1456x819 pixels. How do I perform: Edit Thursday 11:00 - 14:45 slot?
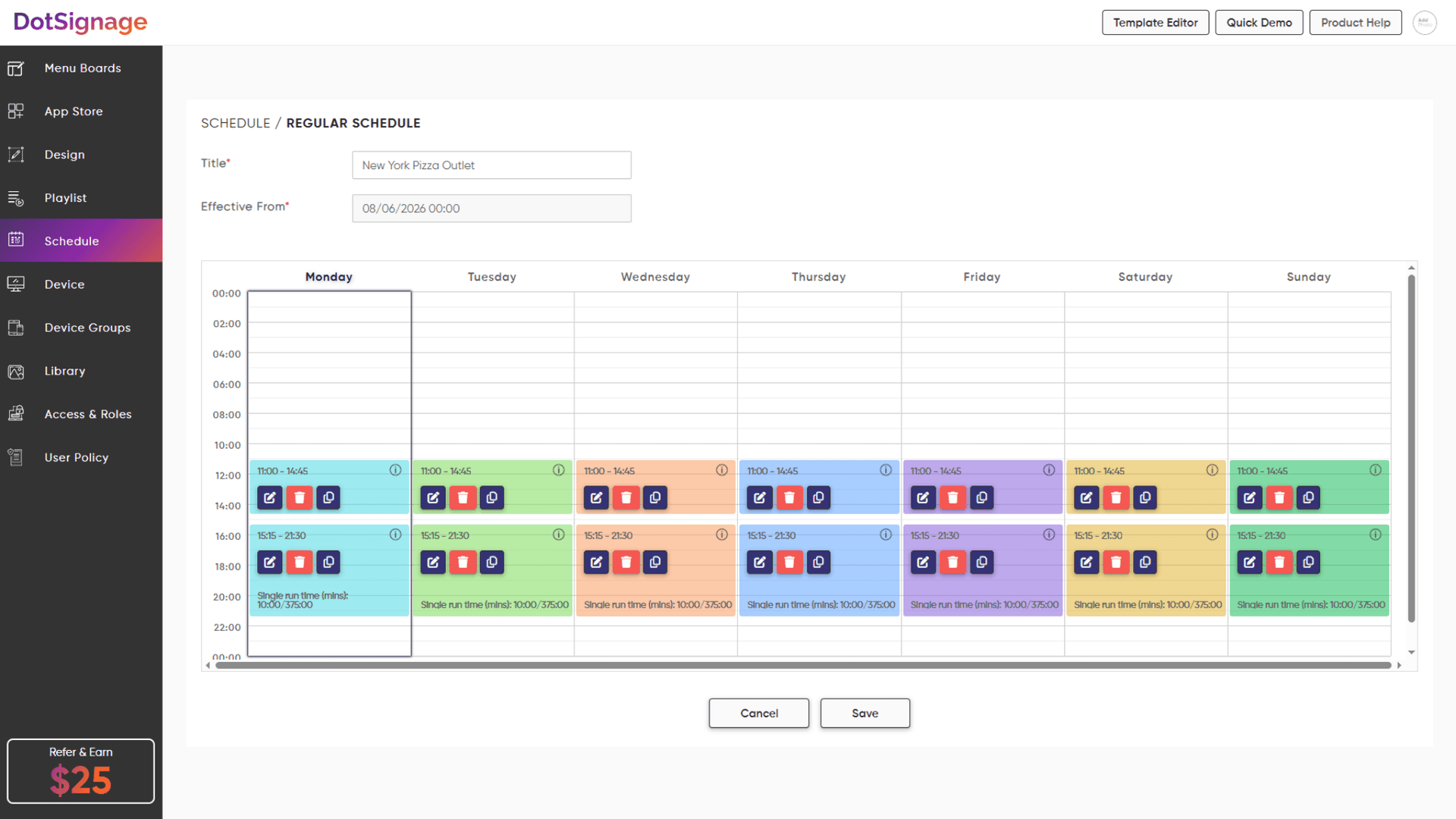(x=760, y=497)
